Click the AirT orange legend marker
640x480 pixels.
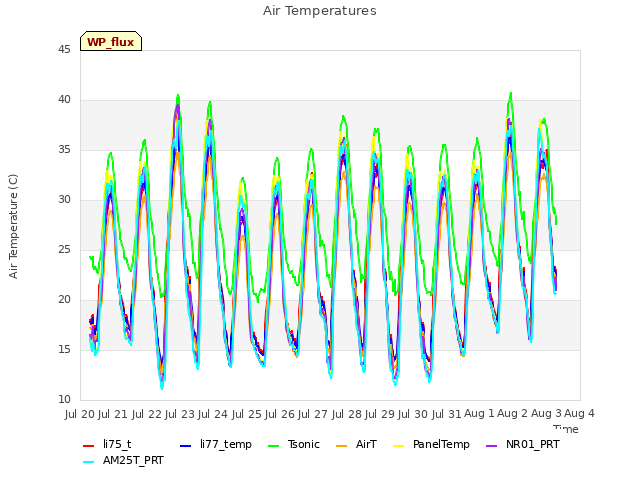coord(342,446)
